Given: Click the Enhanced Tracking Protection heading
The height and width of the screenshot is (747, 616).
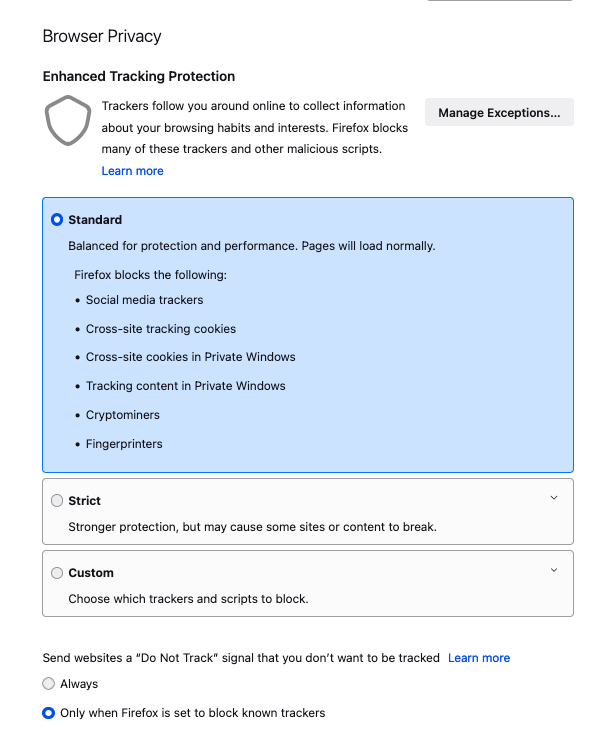Looking at the screenshot, I should point(139,76).
